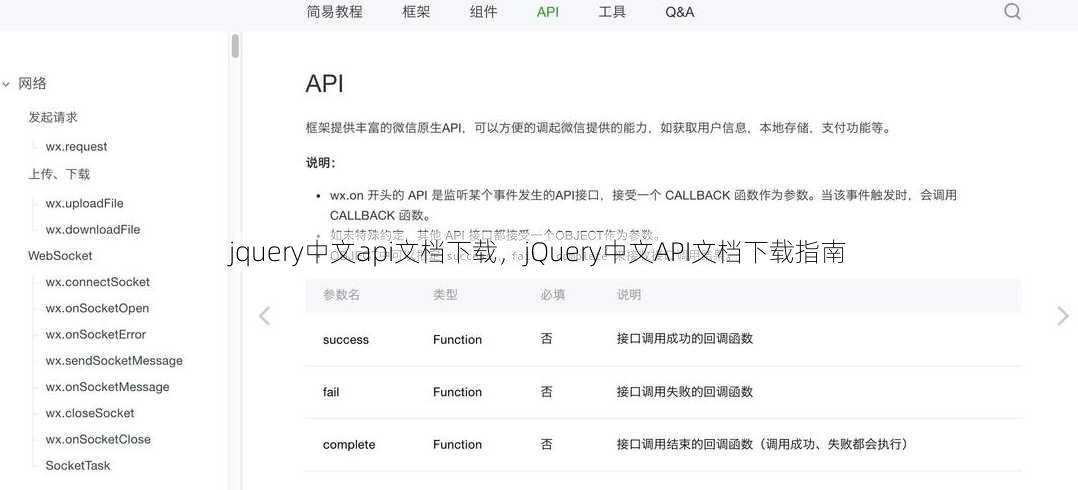Open the 框架 tab
This screenshot has height=490, width=1078.
click(415, 12)
